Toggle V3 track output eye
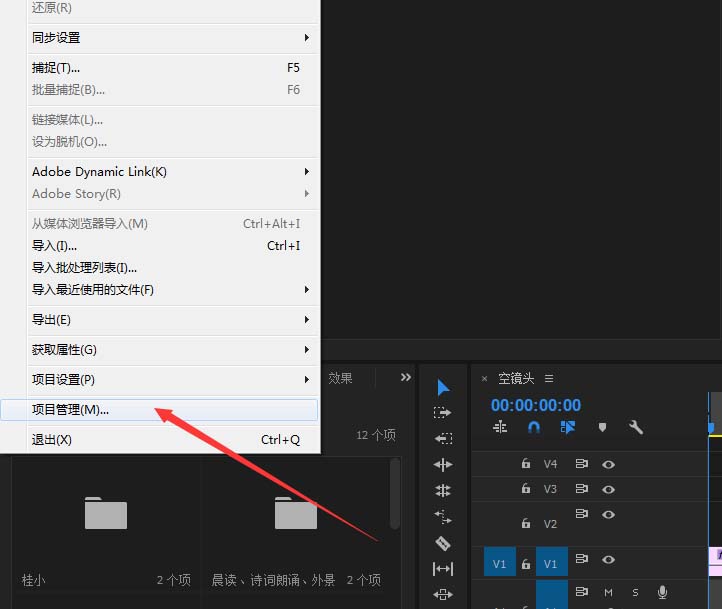The image size is (722, 609). (608, 489)
